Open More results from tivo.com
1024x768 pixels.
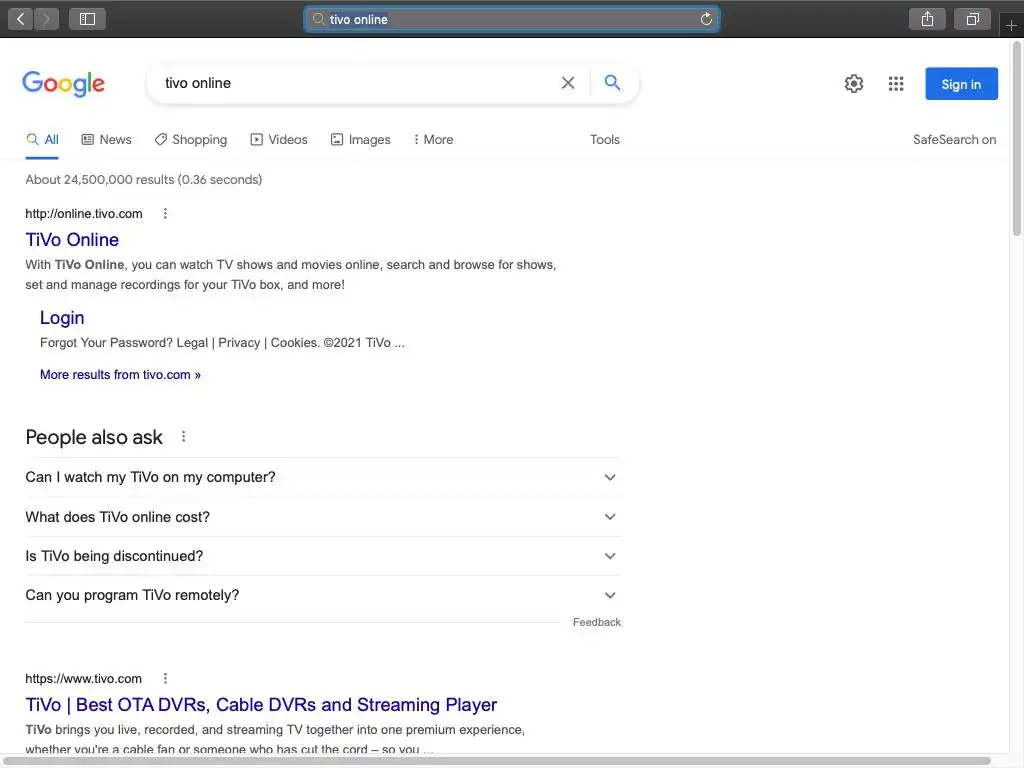pyautogui.click(x=120, y=375)
